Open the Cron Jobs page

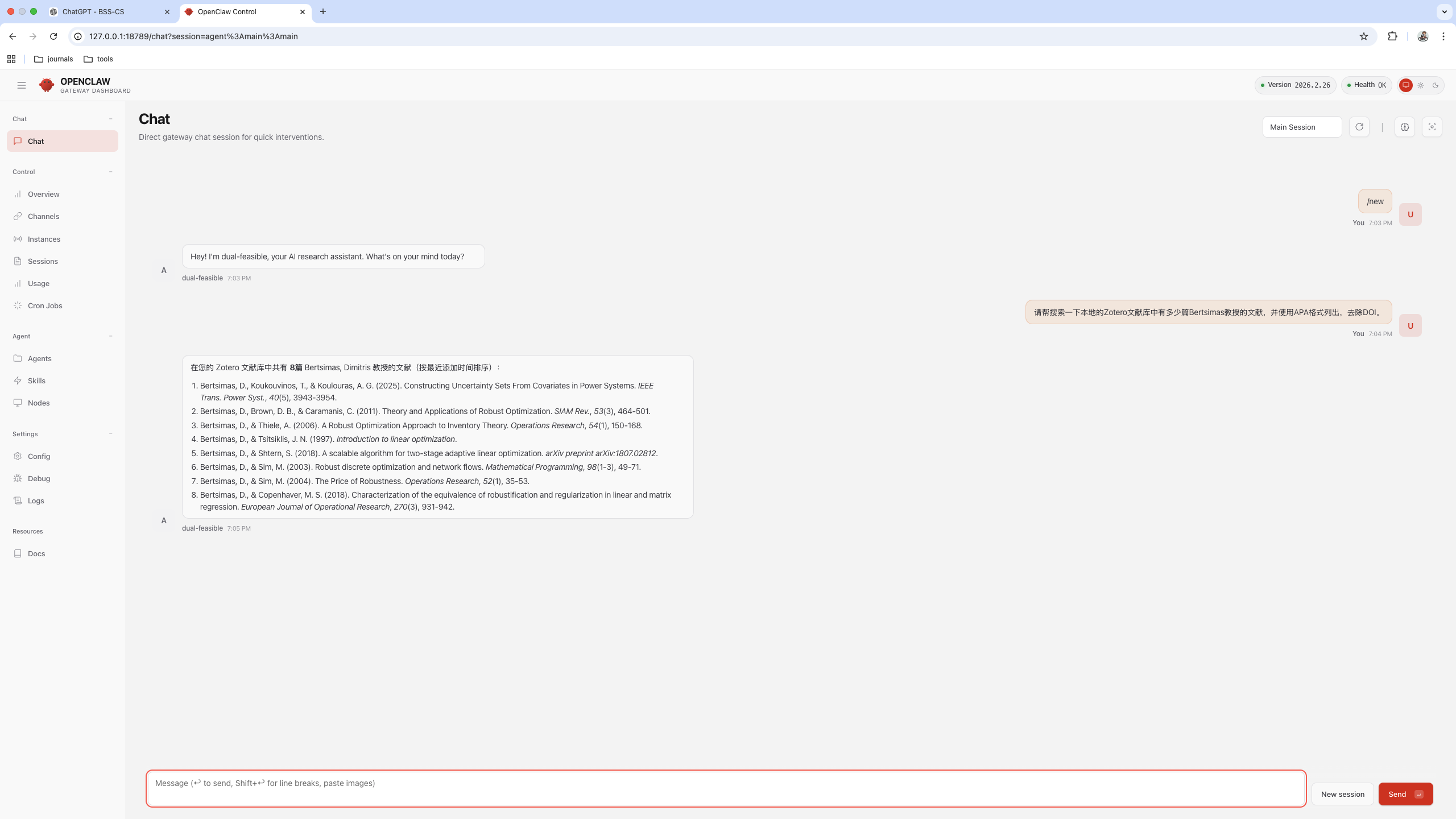pos(45,305)
